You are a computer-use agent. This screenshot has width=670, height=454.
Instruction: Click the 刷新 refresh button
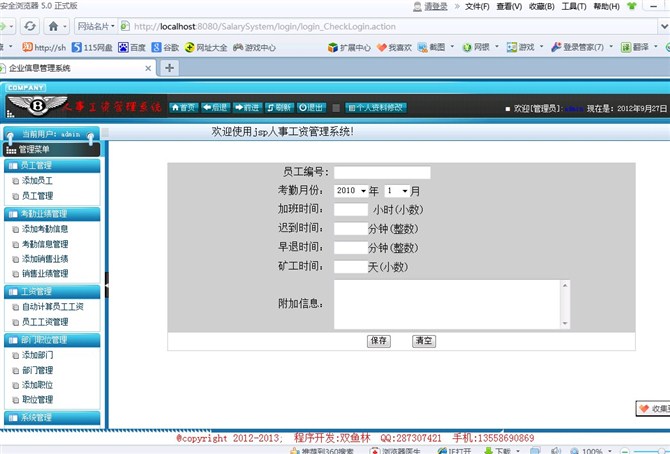[x=279, y=107]
